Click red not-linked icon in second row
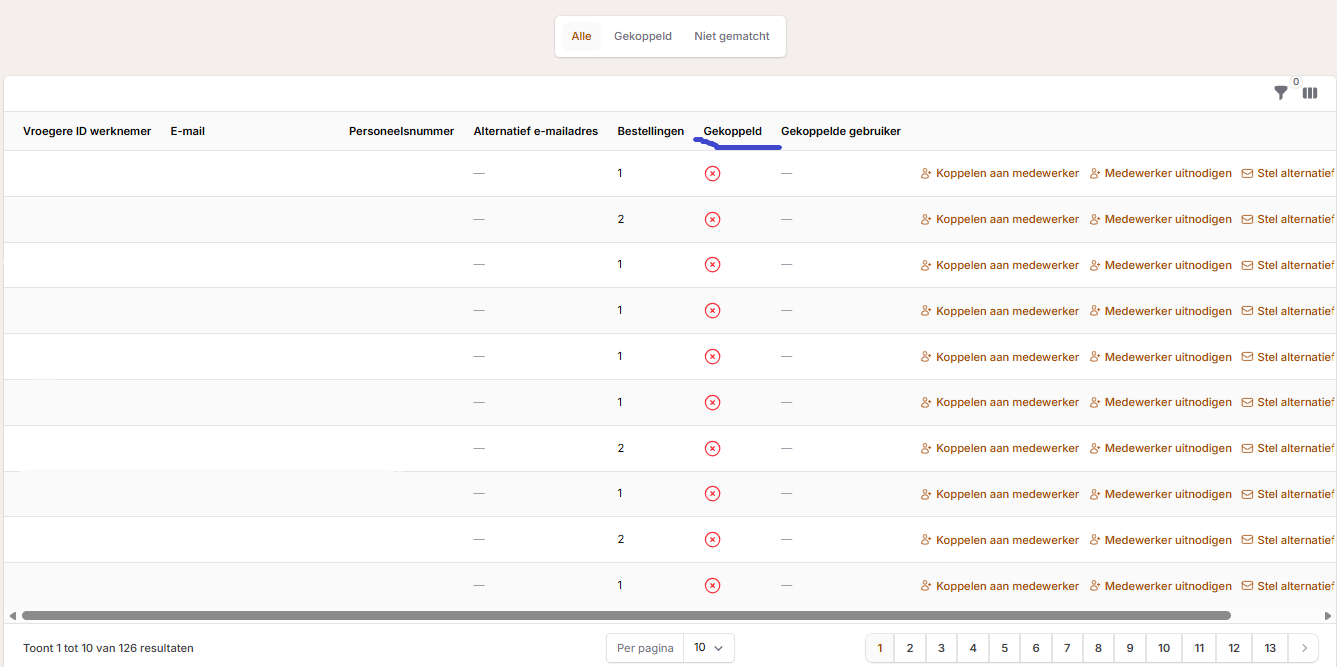 tap(712, 220)
